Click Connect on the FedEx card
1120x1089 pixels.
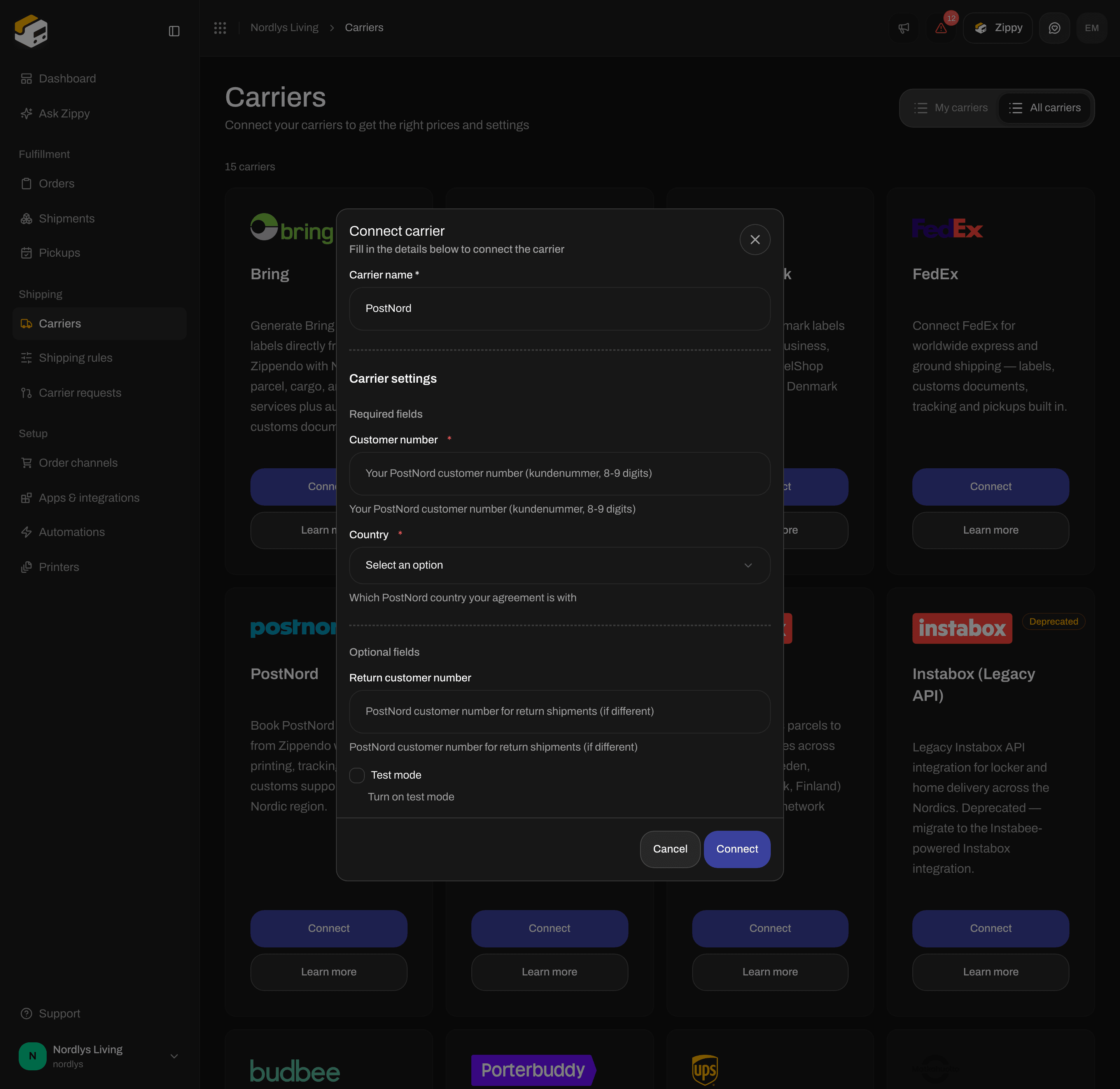point(990,487)
